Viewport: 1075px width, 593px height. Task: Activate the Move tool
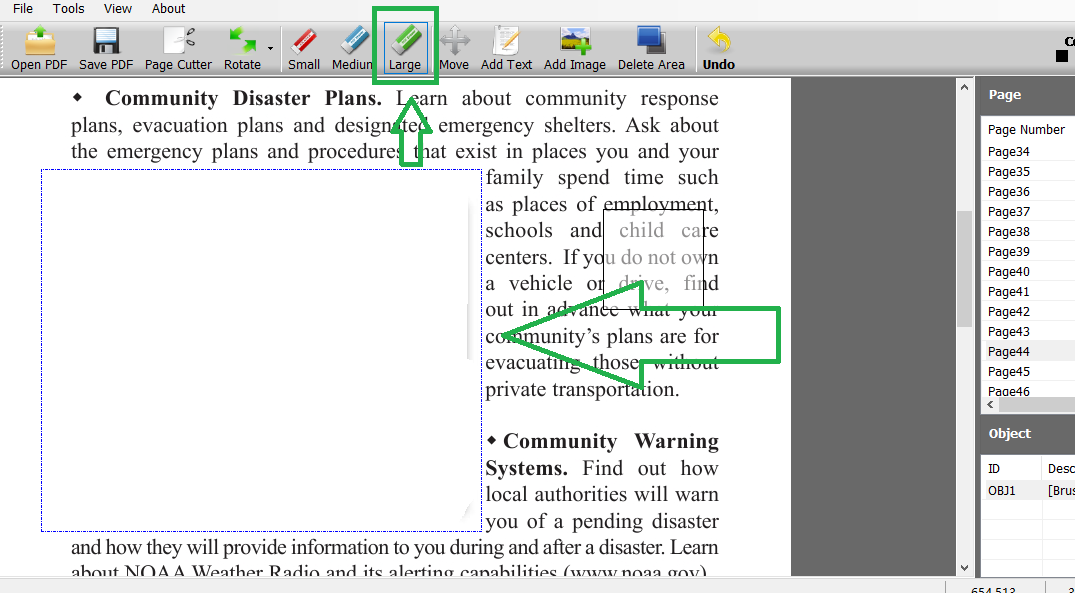coord(454,47)
